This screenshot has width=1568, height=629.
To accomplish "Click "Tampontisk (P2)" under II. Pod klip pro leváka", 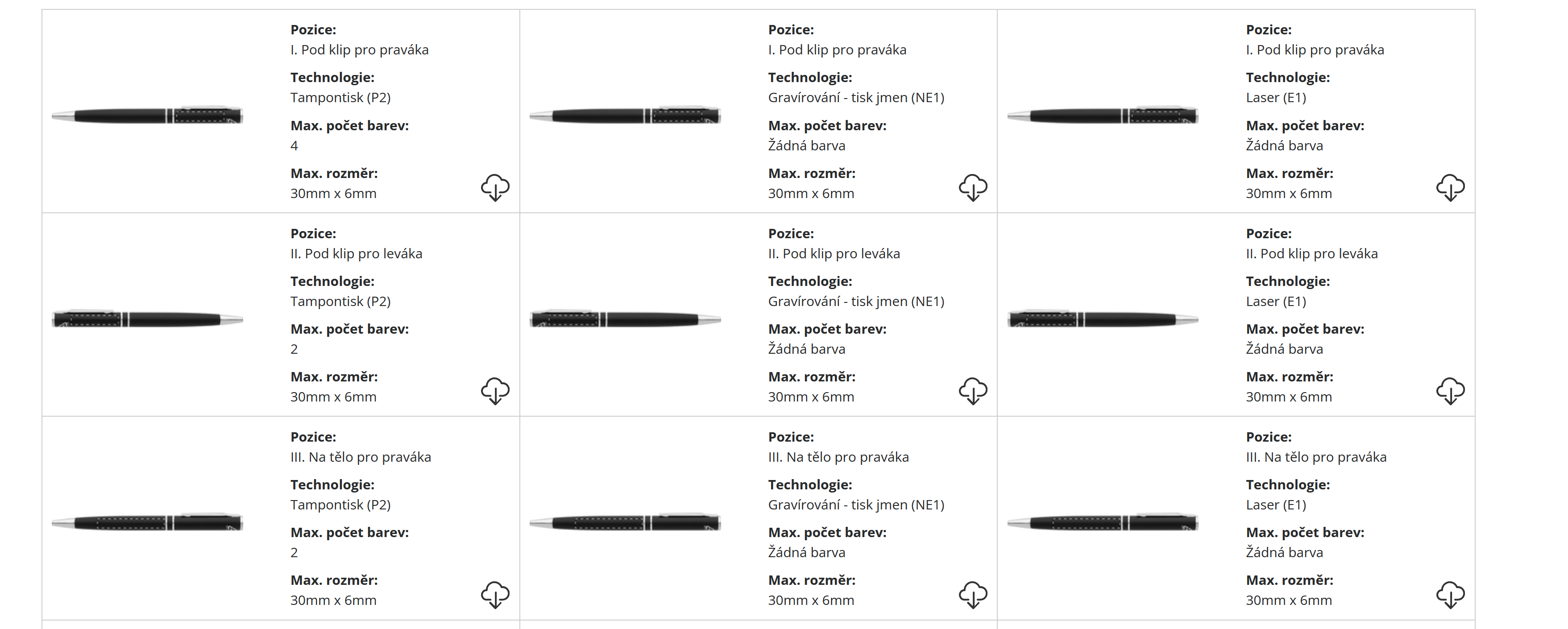I will coord(340,301).
